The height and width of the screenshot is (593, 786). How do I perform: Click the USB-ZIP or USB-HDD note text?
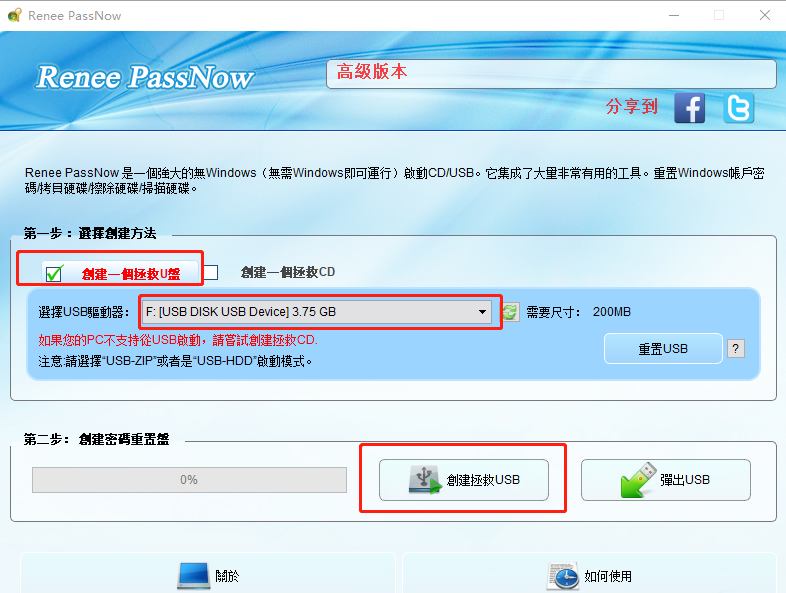coord(175,361)
